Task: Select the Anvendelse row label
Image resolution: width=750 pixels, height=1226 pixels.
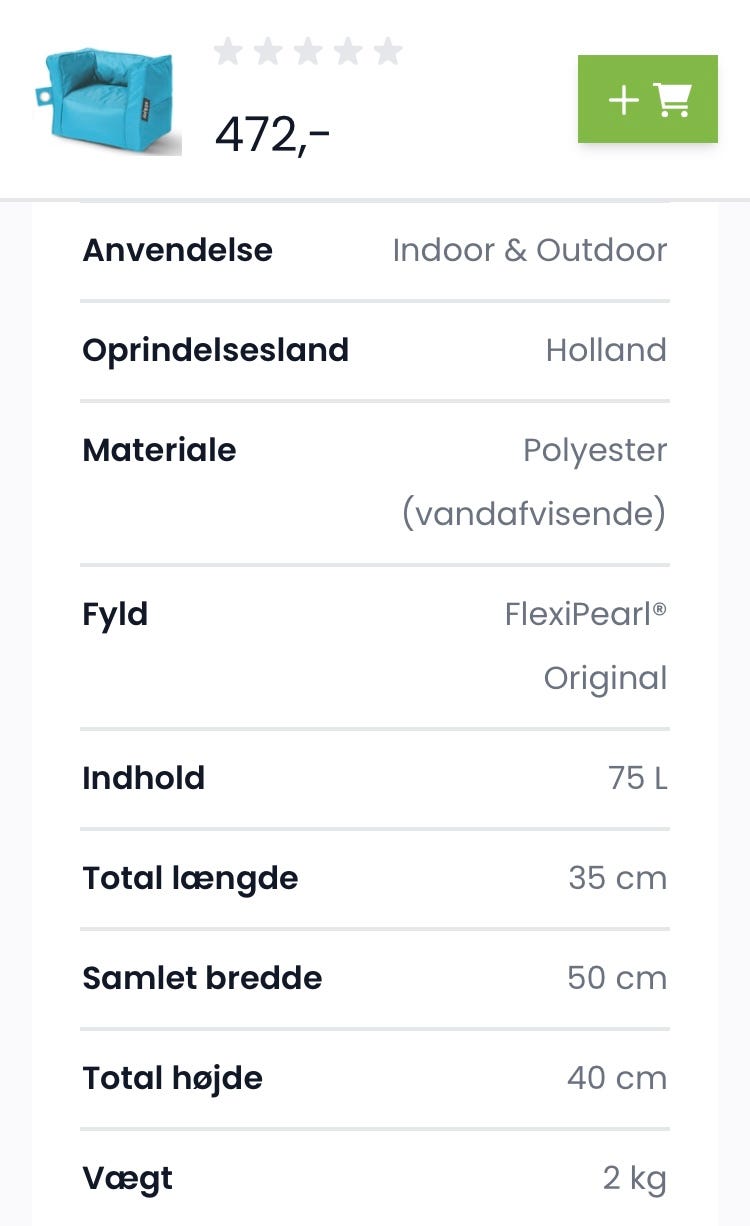Action: point(177,250)
